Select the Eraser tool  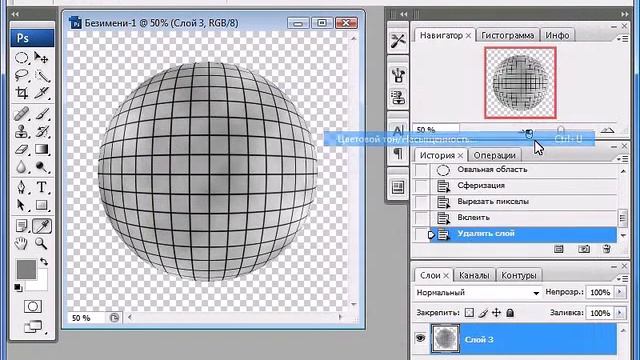[22, 149]
